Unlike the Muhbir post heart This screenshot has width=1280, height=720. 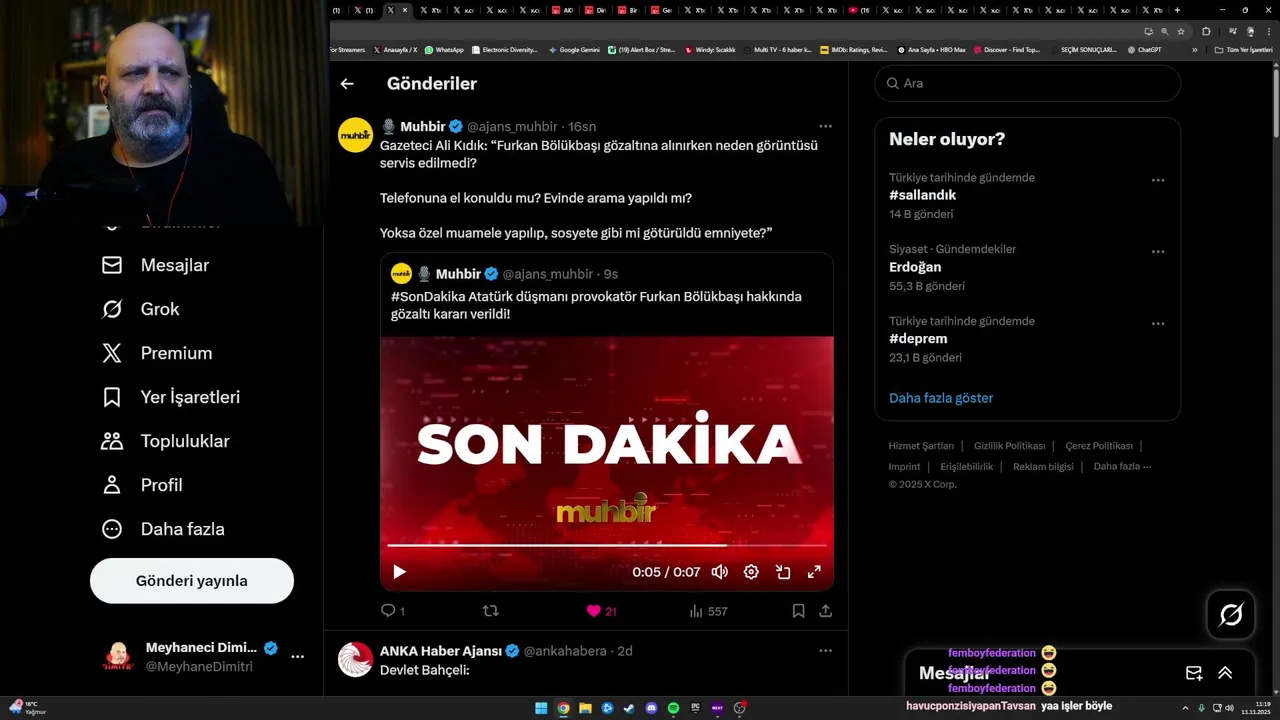tap(600, 610)
